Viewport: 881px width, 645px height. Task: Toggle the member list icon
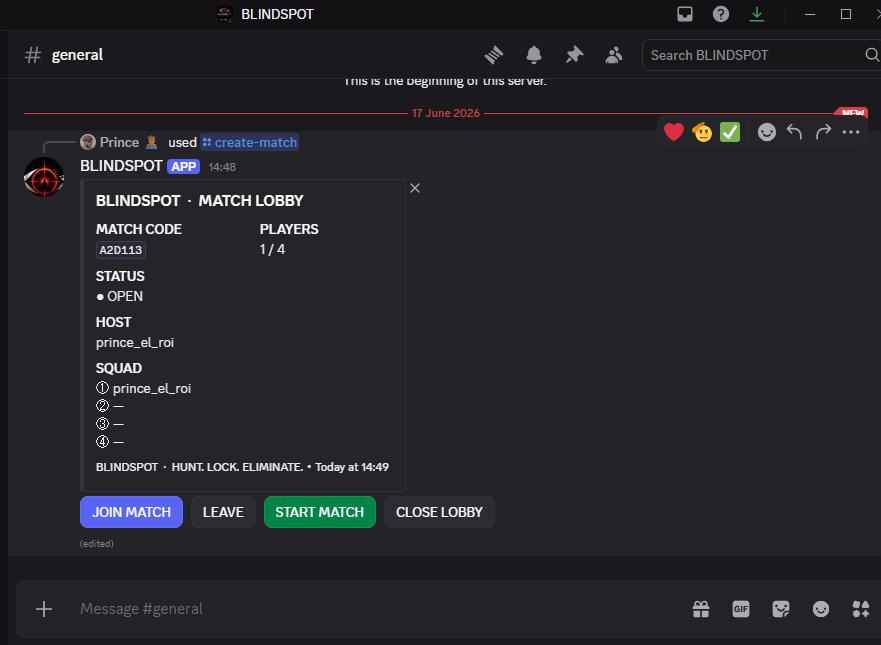[614, 55]
